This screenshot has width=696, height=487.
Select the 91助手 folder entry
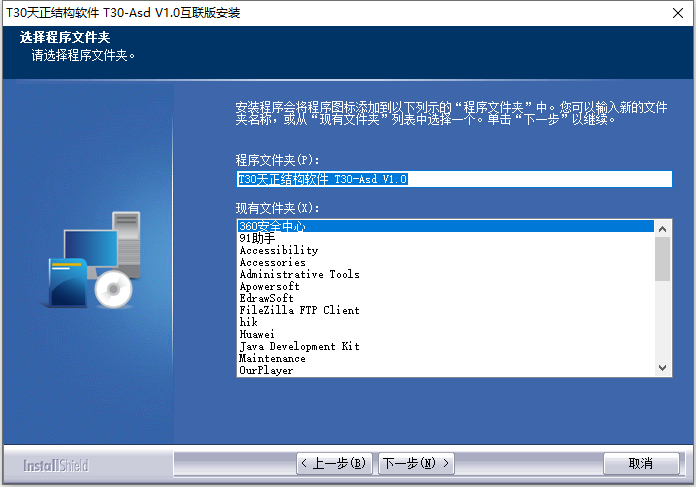tap(446, 238)
